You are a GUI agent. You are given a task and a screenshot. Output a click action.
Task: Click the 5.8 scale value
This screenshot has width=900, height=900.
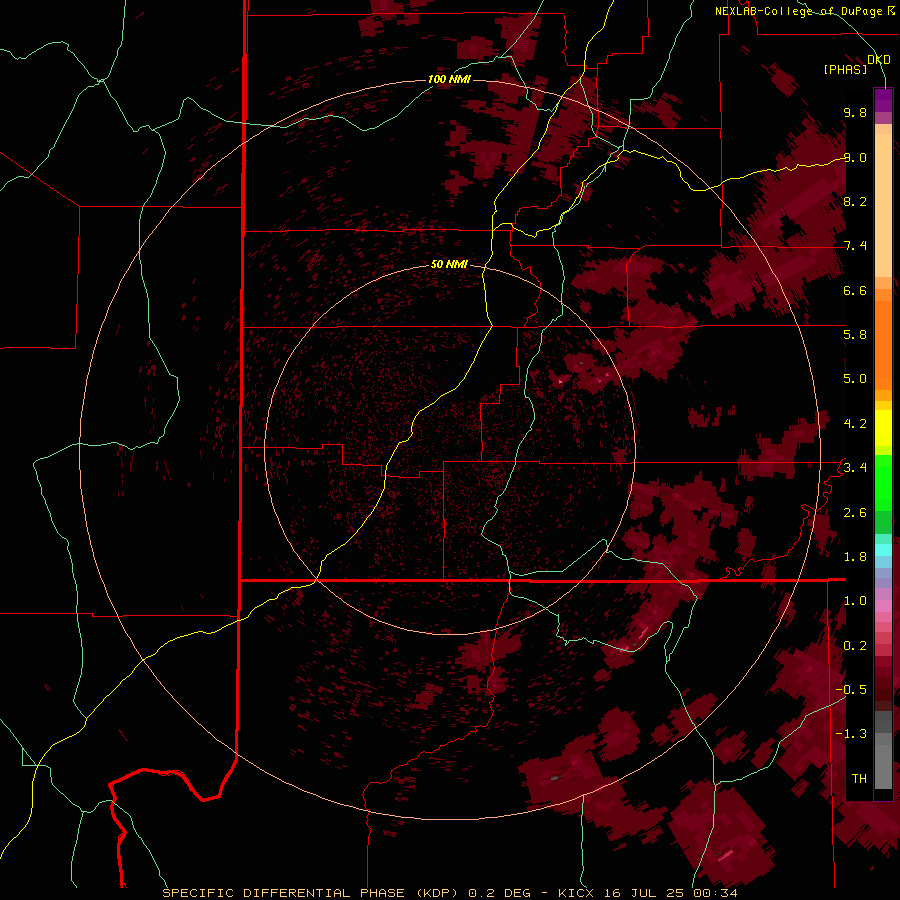pos(855,335)
